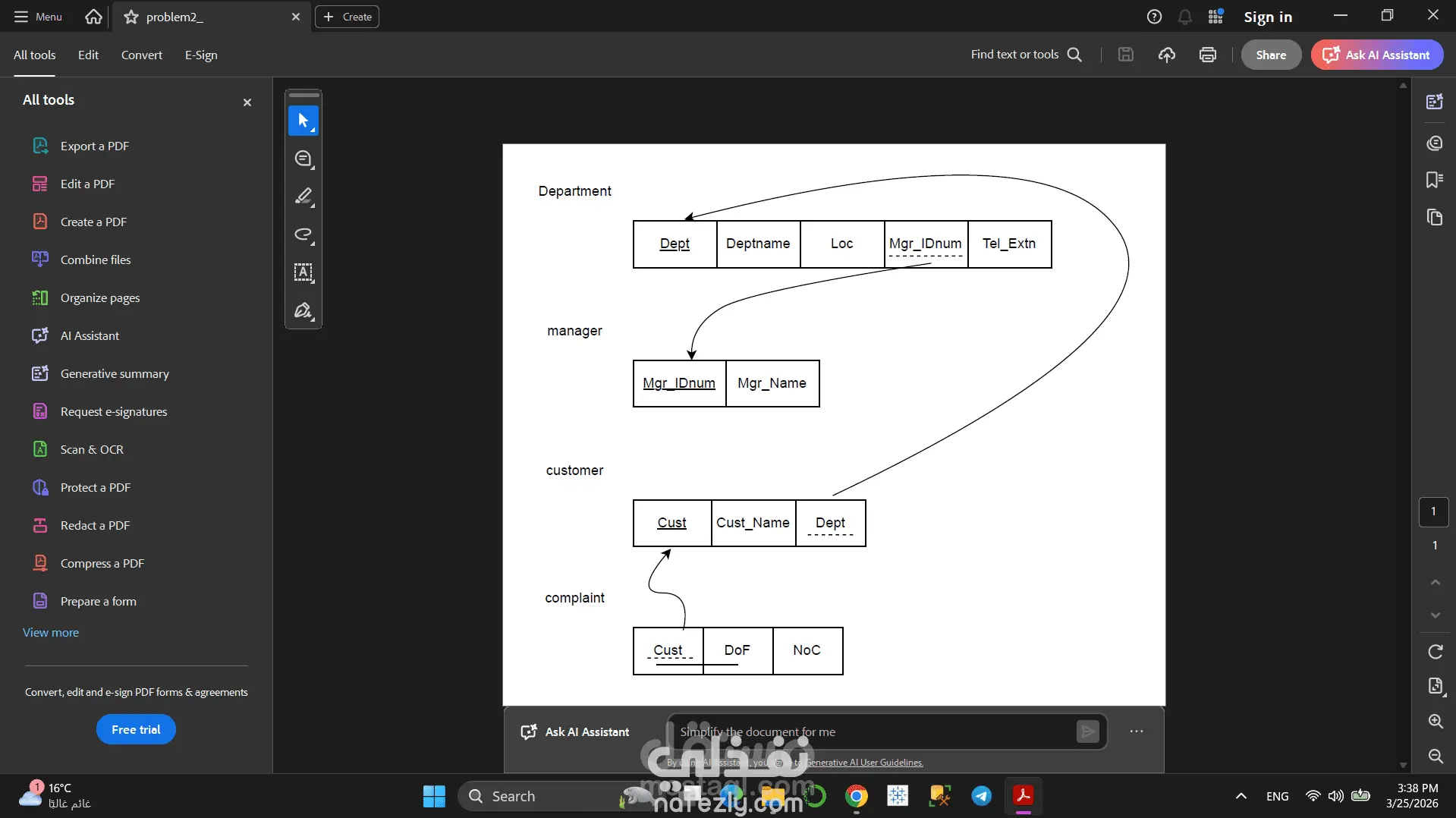The image size is (1456, 818).
Task: Open Prepare a form tool
Action: coord(99,601)
